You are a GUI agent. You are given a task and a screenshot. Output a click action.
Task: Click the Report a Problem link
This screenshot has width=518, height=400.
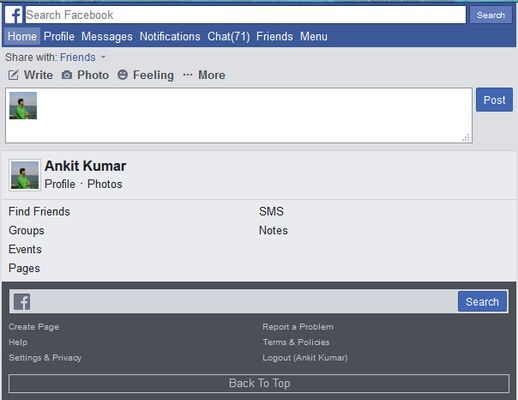pos(298,327)
